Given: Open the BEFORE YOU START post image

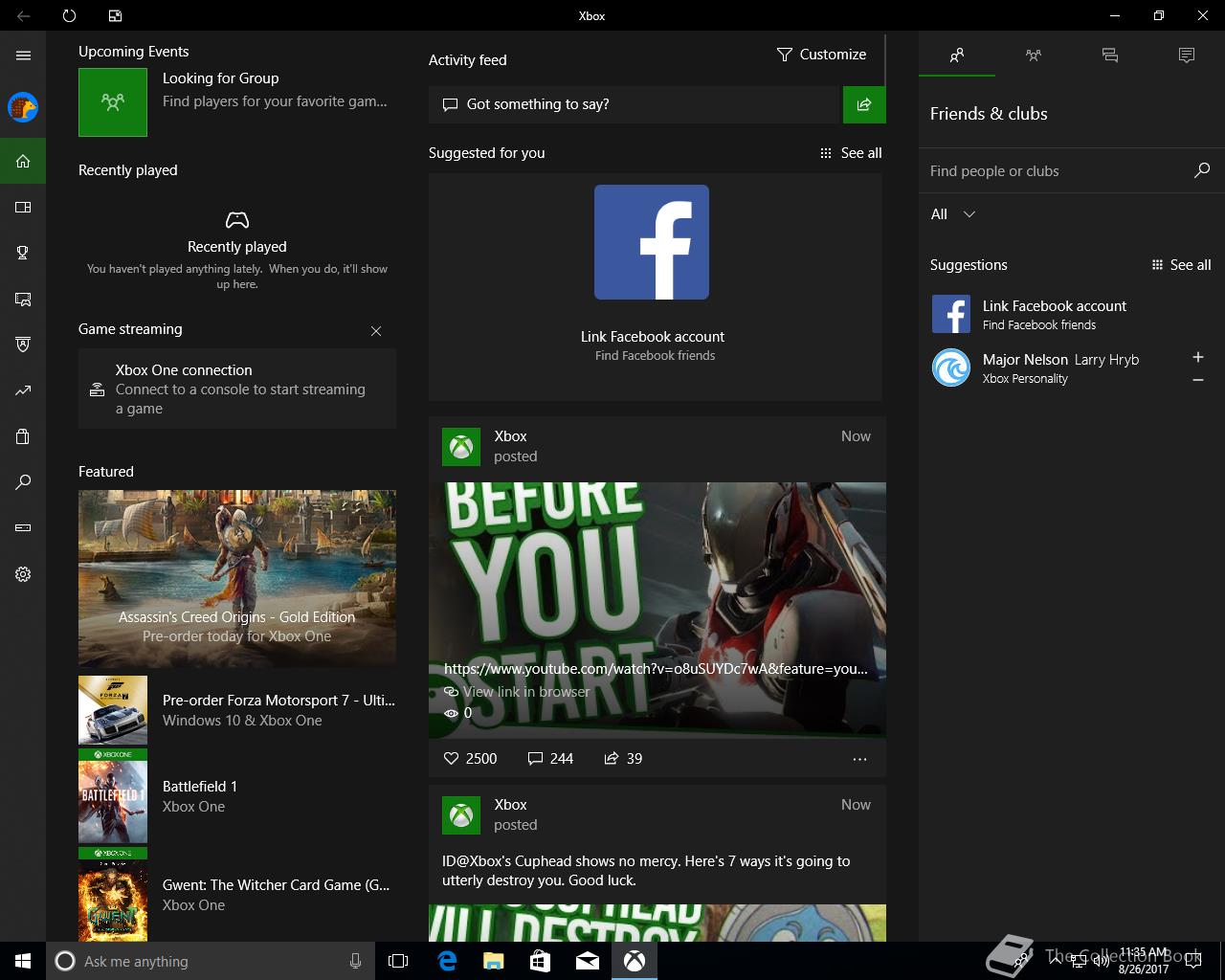Looking at the screenshot, I should (x=657, y=611).
